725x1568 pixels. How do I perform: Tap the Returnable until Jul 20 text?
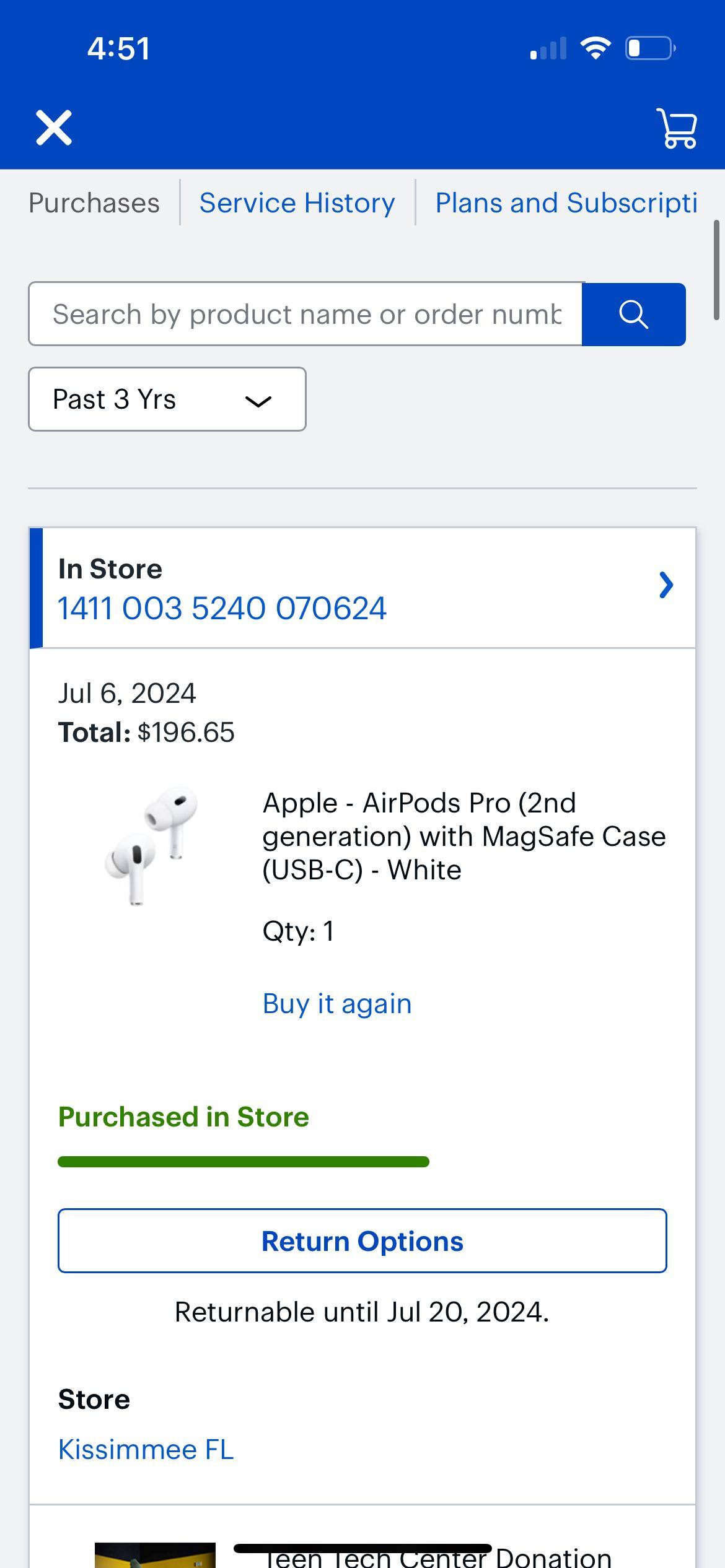(x=362, y=1311)
